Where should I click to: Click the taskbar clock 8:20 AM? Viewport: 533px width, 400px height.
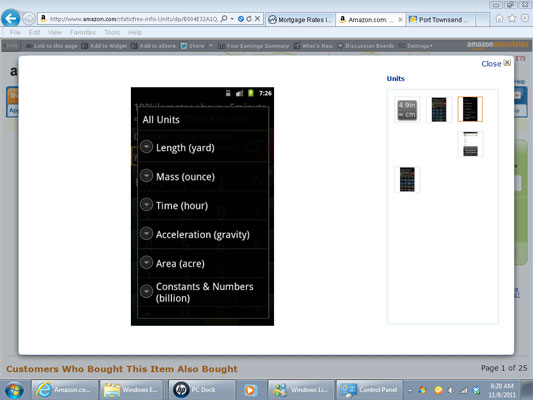click(x=502, y=390)
